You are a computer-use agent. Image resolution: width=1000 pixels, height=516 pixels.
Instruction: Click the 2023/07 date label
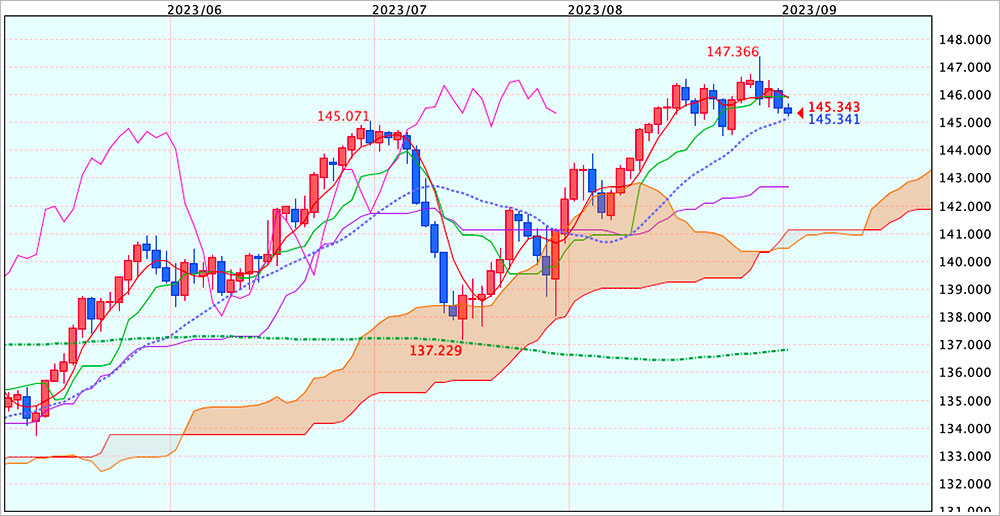pos(399,9)
